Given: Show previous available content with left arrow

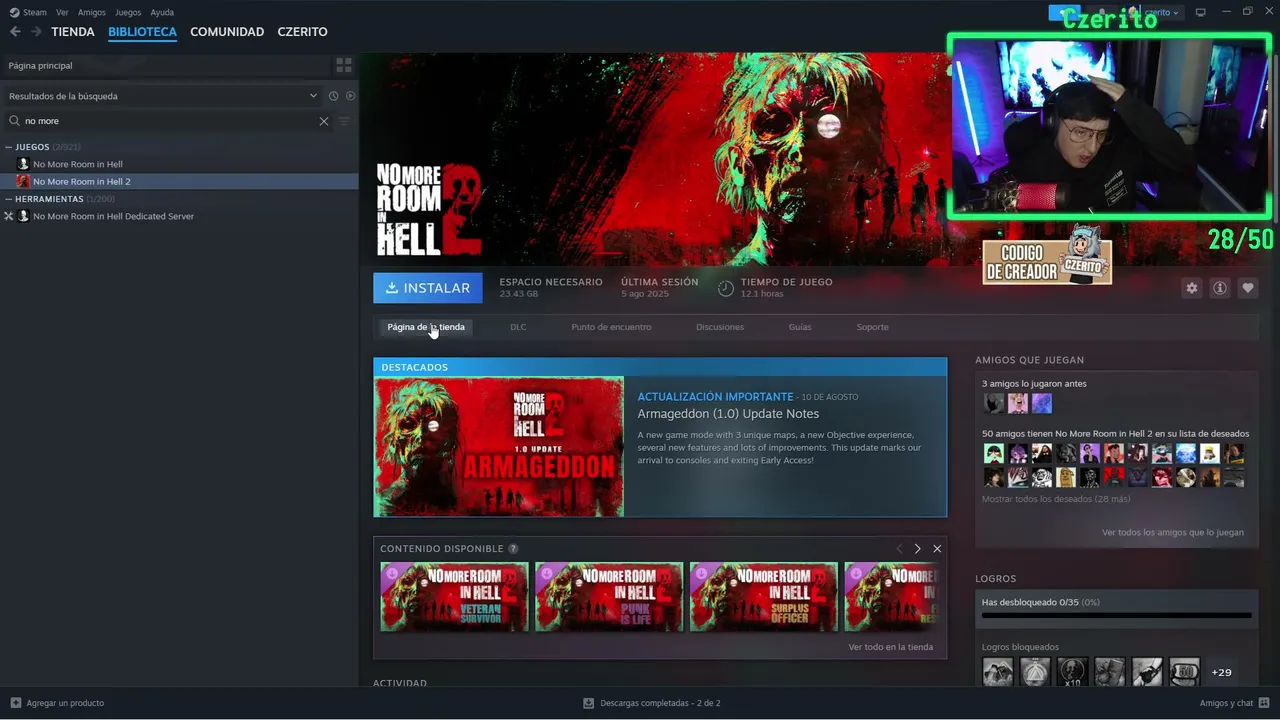Looking at the screenshot, I should [x=899, y=549].
